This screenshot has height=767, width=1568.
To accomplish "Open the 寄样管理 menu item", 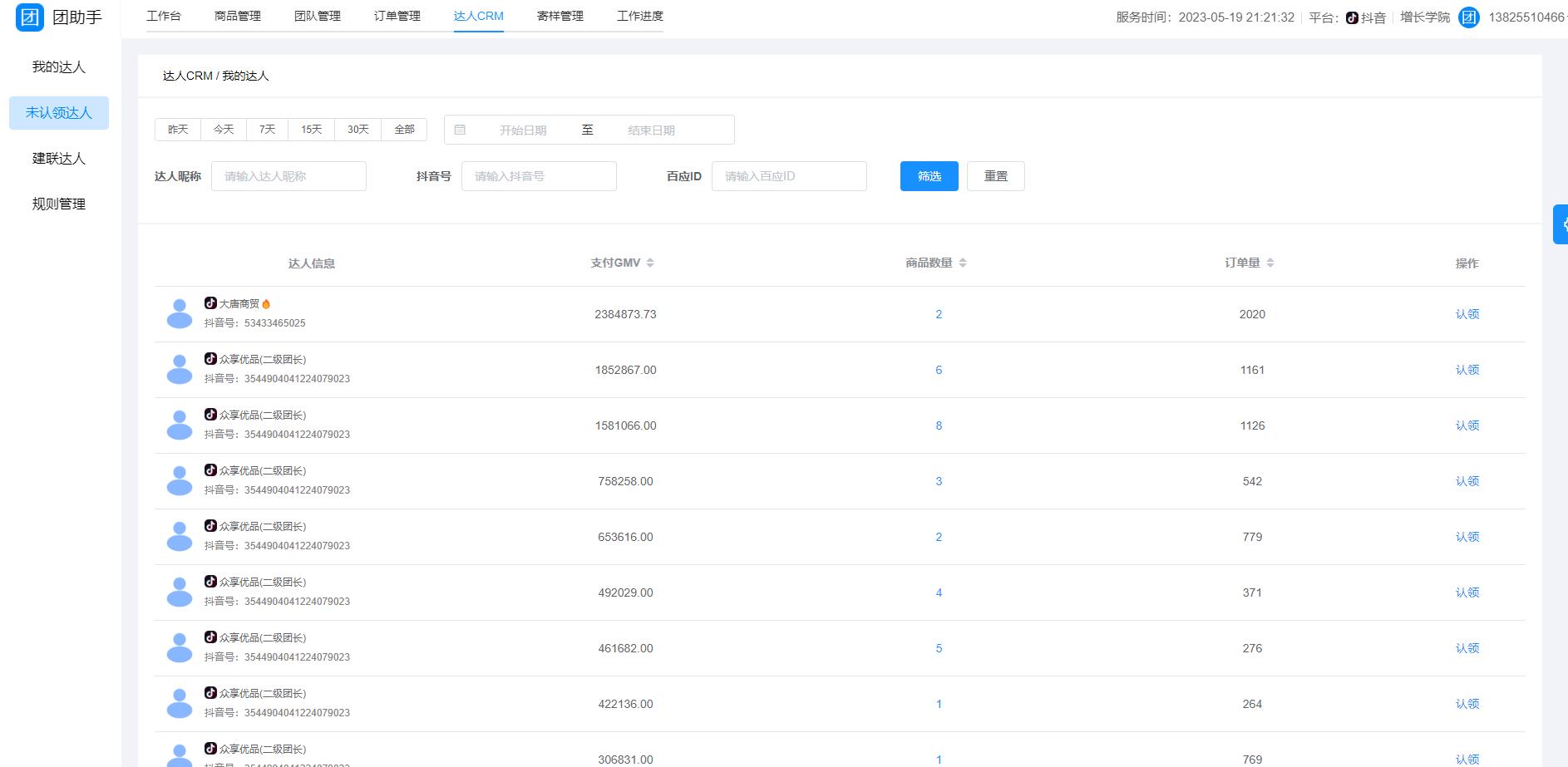I will (559, 15).
